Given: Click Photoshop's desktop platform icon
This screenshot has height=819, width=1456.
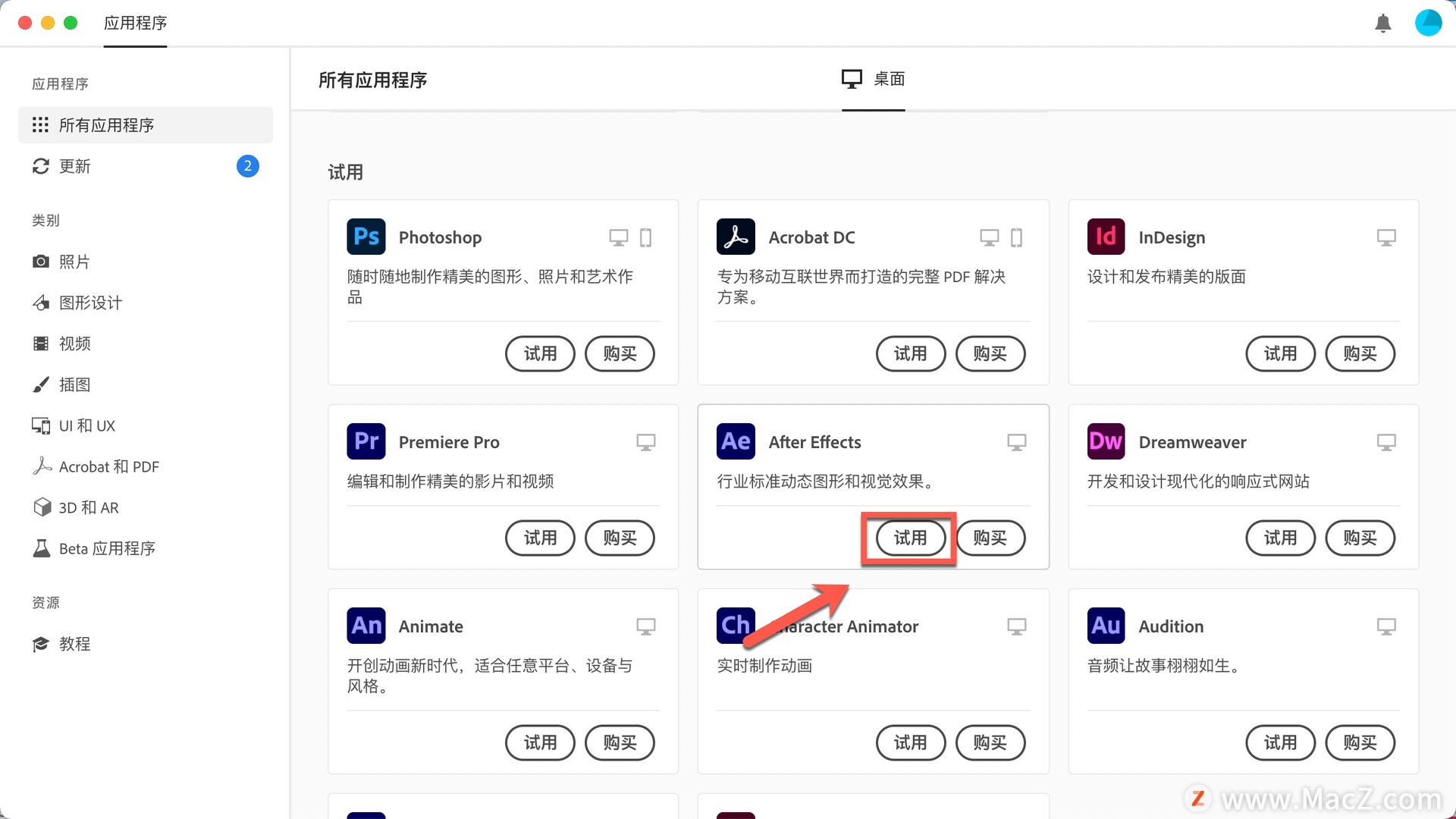Looking at the screenshot, I should (619, 238).
